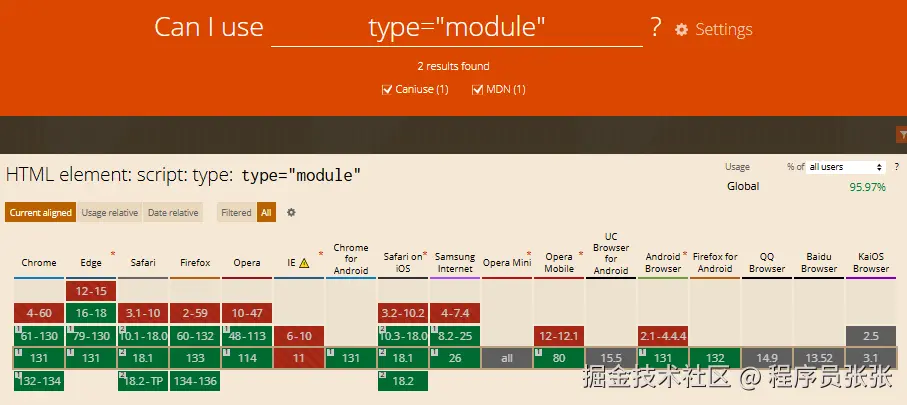The image size is (907, 405).
Task: Click the Chrome for Android column header
Action: tap(351, 259)
